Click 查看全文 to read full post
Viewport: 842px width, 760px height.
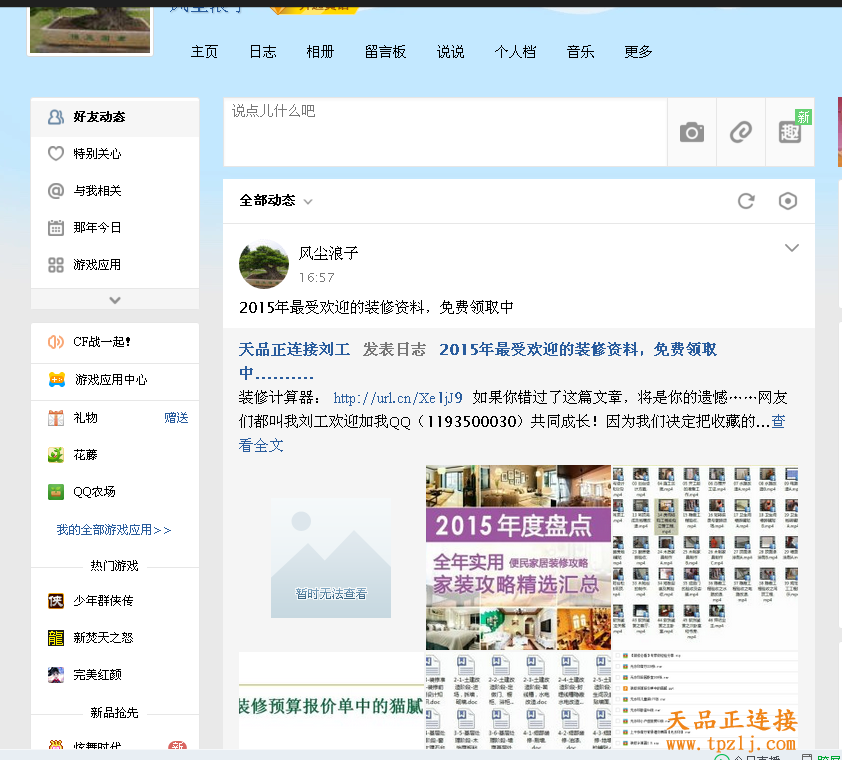[261, 445]
